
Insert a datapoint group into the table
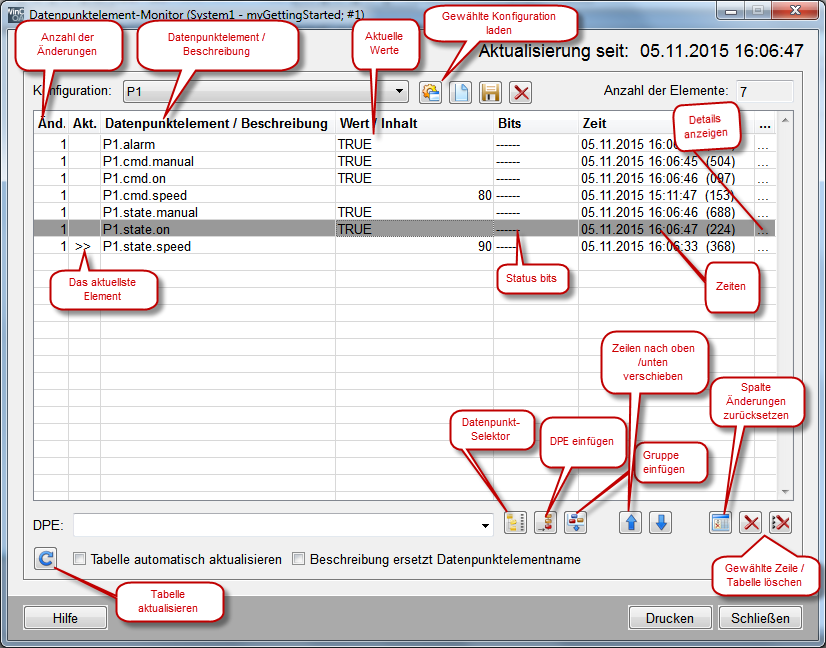tap(575, 523)
